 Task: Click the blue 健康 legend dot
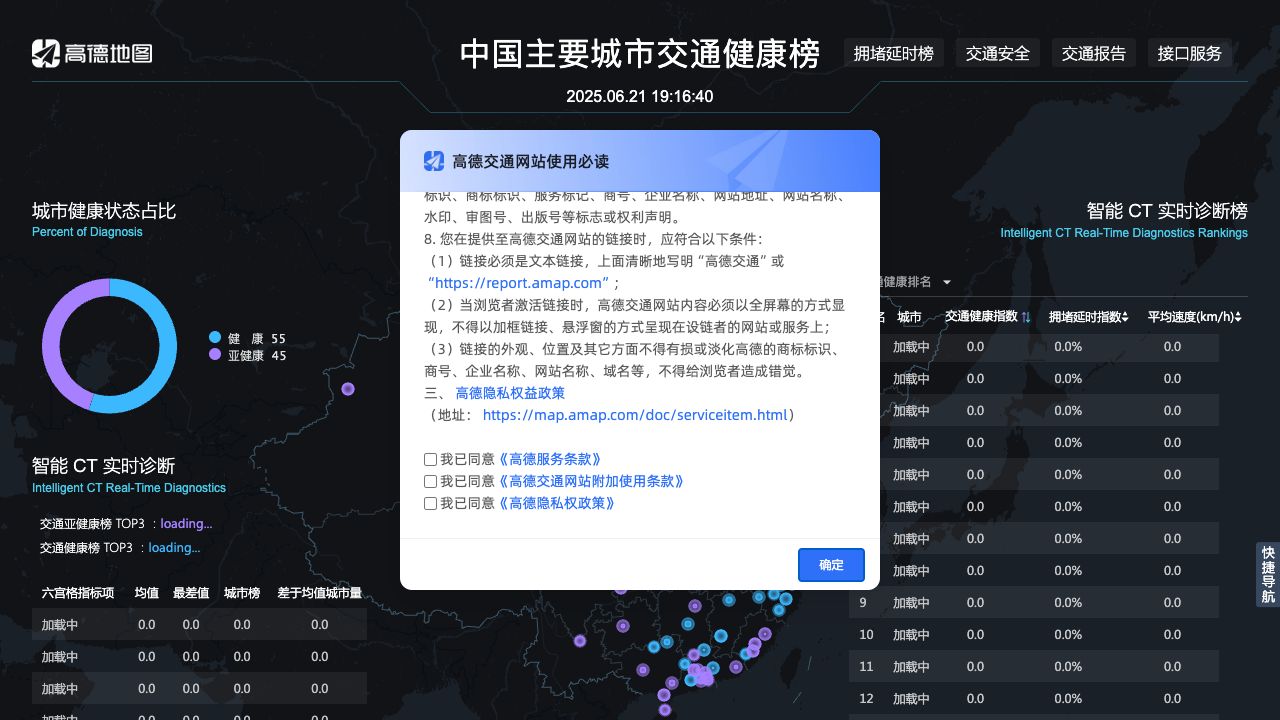pos(215,338)
